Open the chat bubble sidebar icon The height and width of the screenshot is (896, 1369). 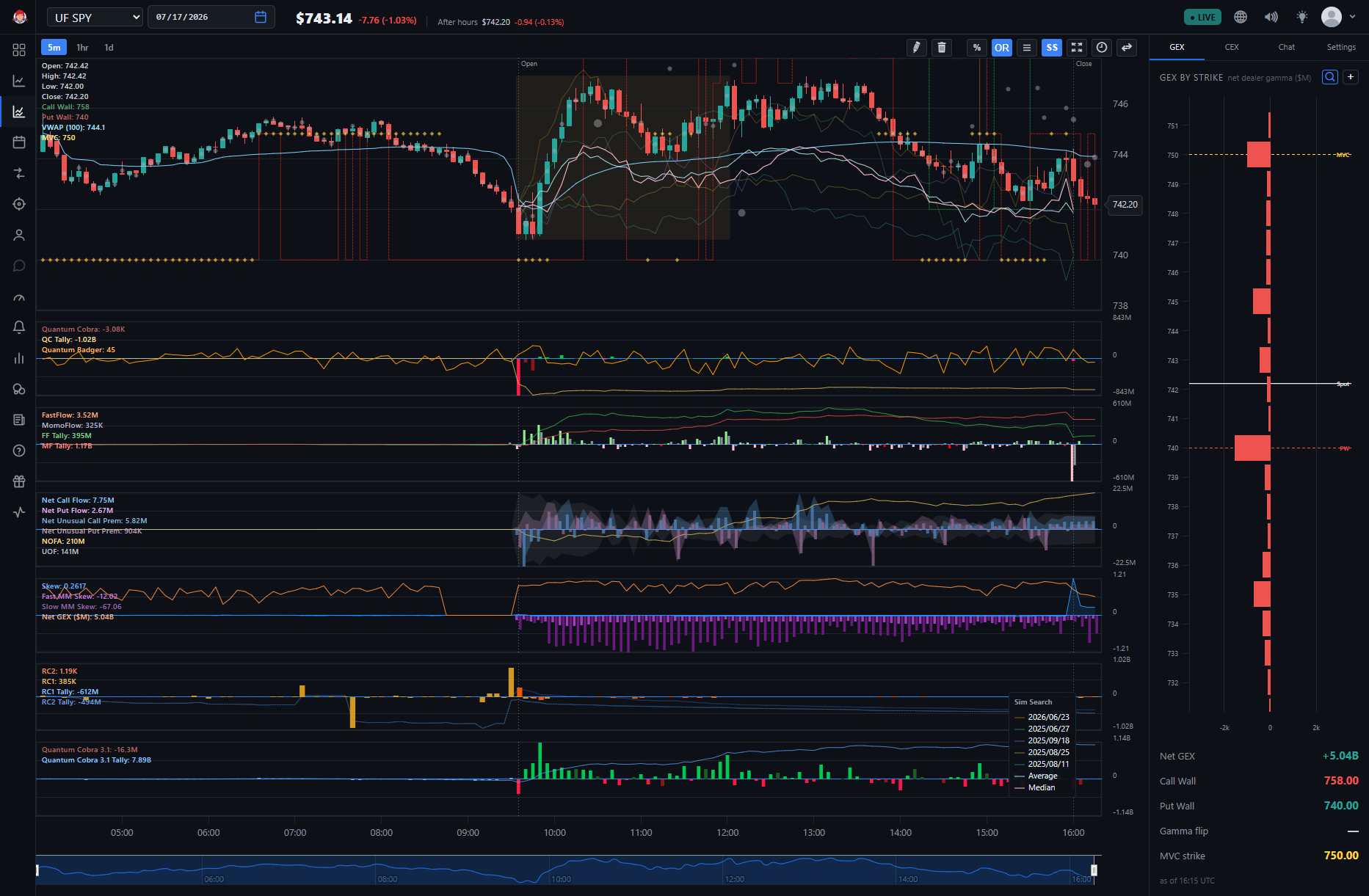click(19, 266)
